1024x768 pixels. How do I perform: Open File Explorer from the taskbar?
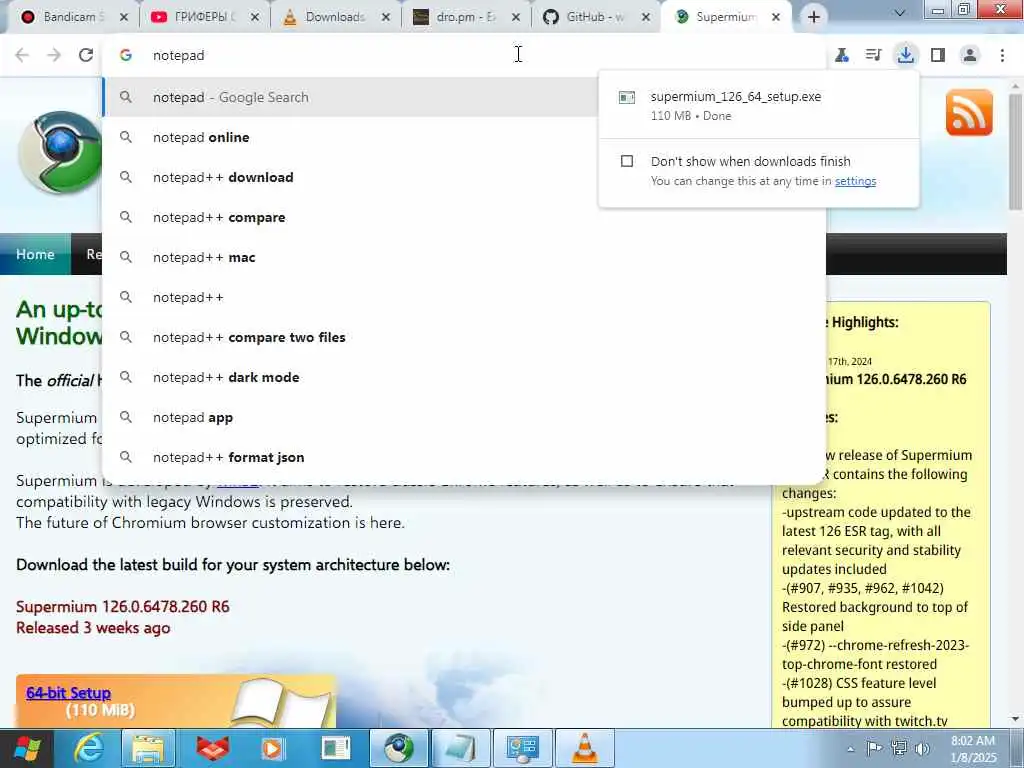pos(148,748)
